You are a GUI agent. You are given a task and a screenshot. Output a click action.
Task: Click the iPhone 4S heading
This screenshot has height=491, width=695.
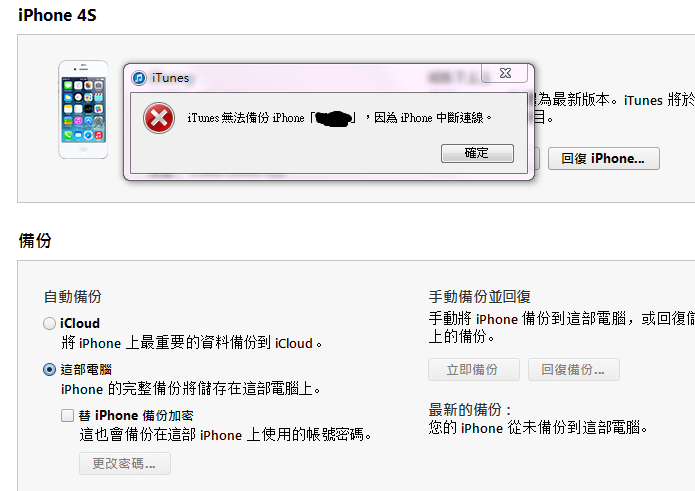pos(57,15)
